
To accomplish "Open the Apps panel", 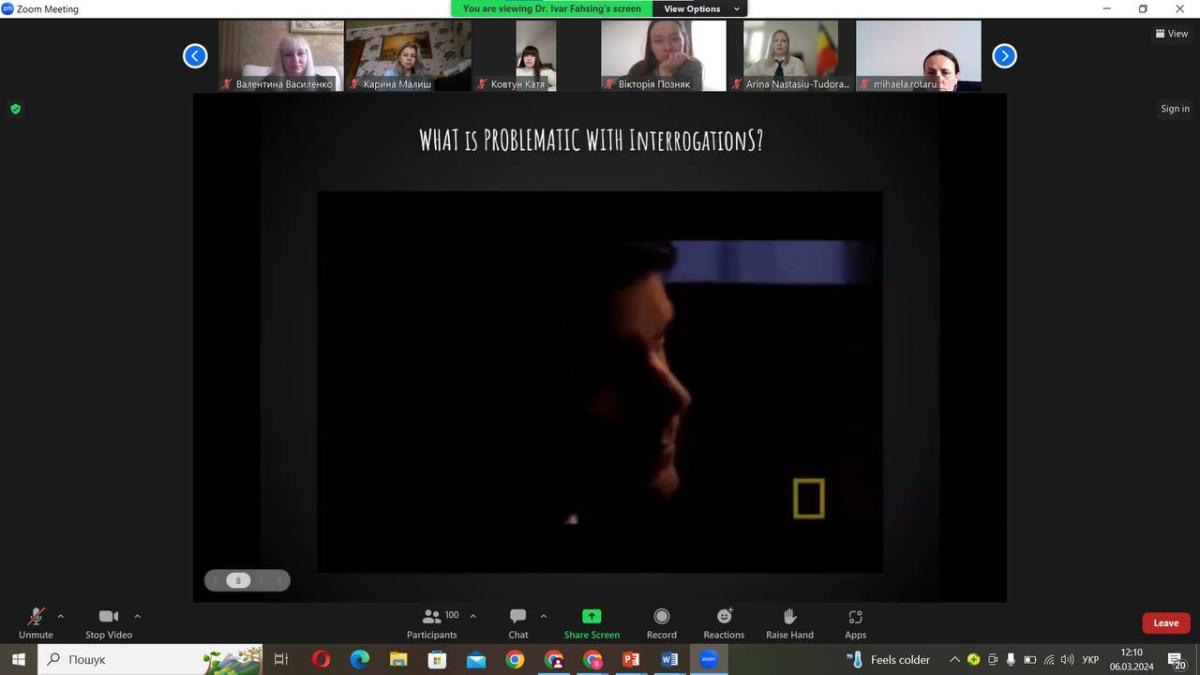I will pyautogui.click(x=855, y=622).
